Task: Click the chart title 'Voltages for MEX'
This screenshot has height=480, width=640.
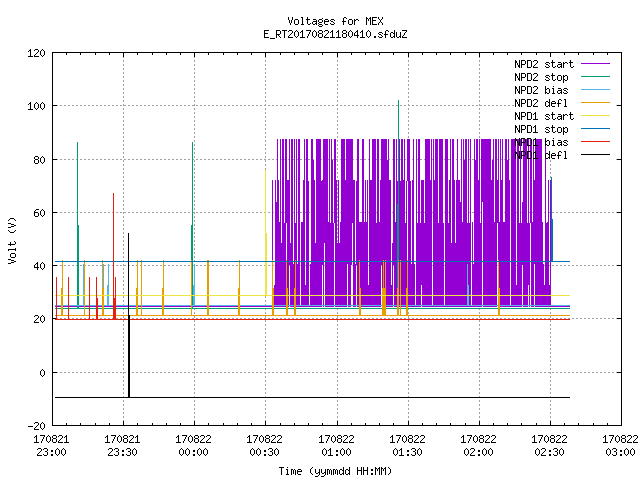Action: (335, 21)
